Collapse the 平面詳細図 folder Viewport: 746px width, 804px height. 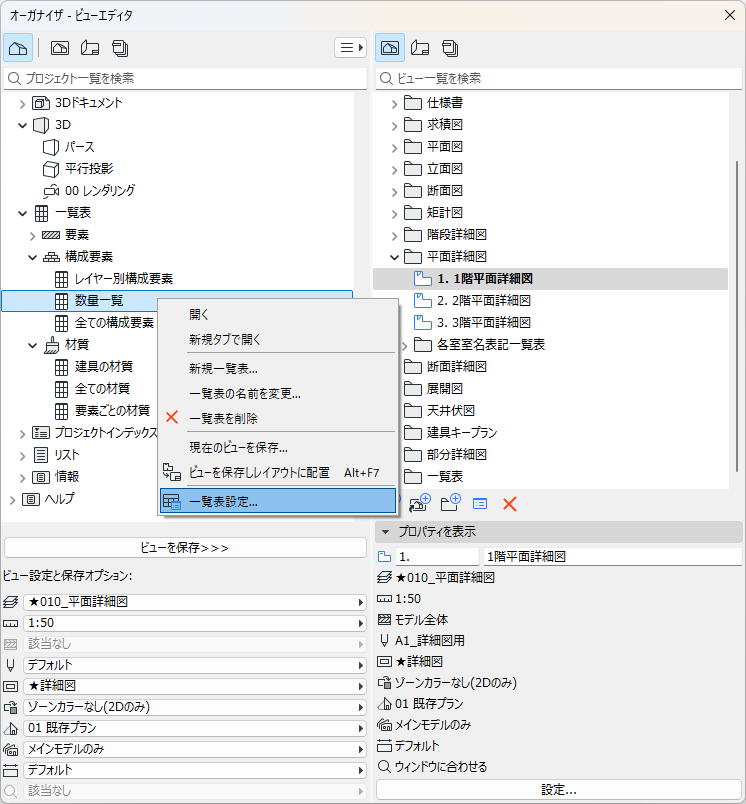[394, 257]
